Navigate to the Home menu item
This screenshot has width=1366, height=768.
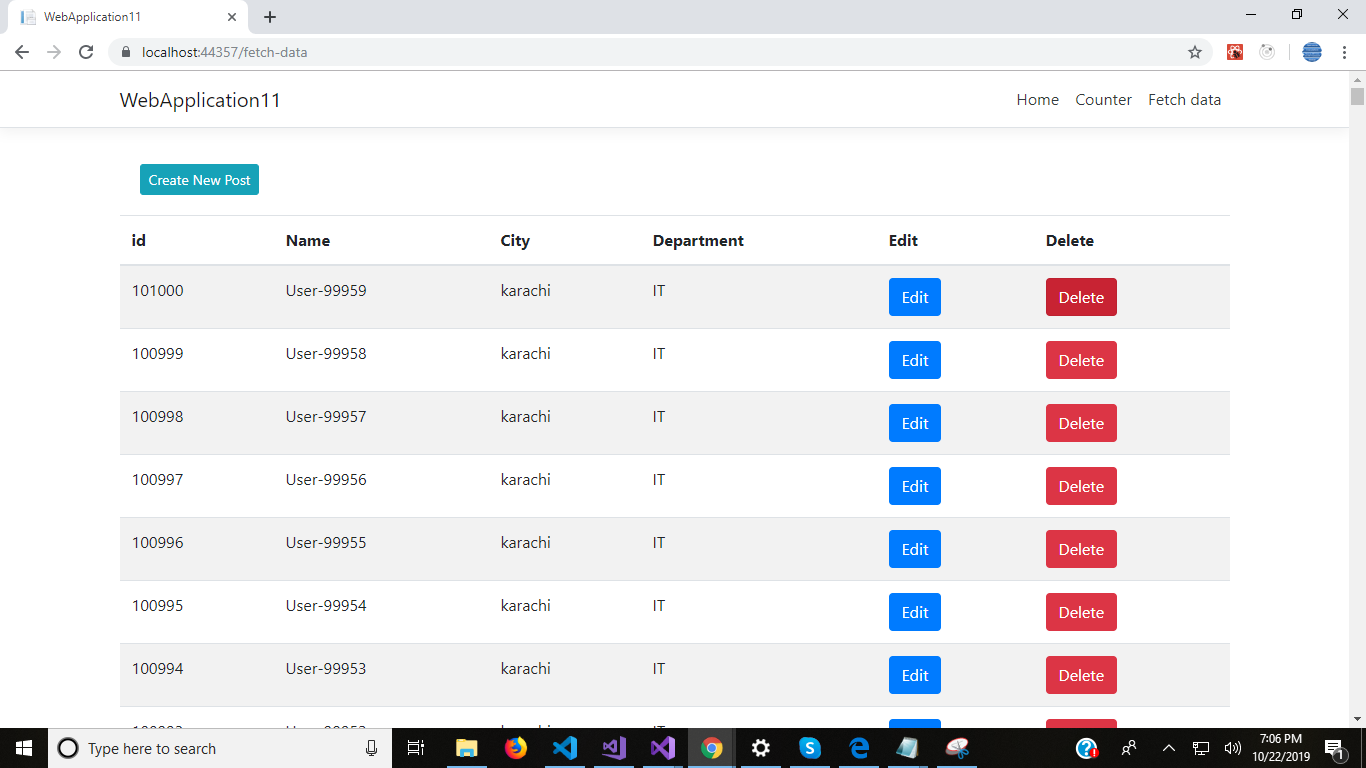(x=1037, y=99)
